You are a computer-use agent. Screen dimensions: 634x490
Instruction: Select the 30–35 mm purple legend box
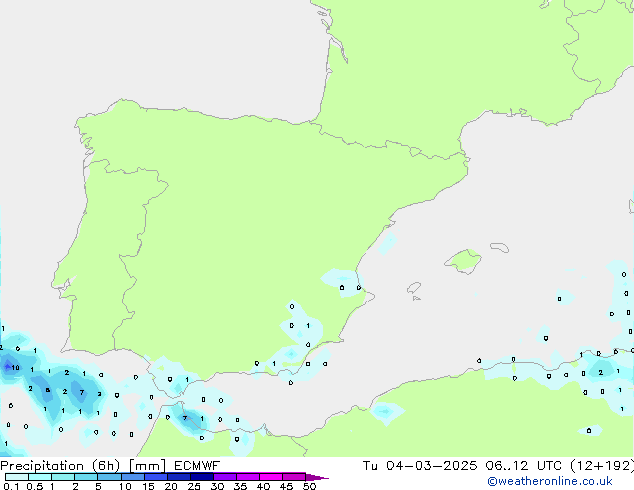click(x=225, y=477)
